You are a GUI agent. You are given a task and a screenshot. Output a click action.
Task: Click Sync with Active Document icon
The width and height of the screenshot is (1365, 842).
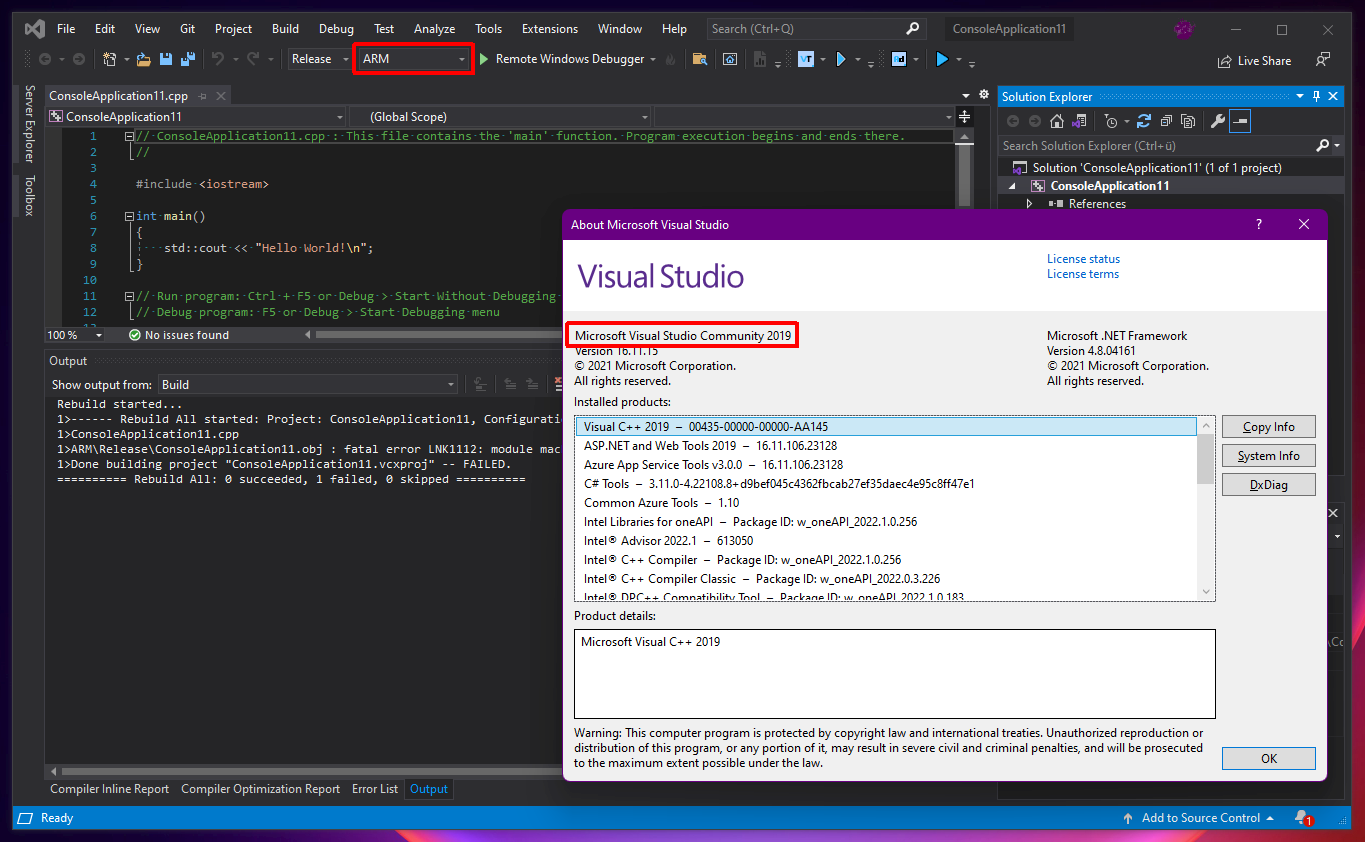[x=1144, y=121]
